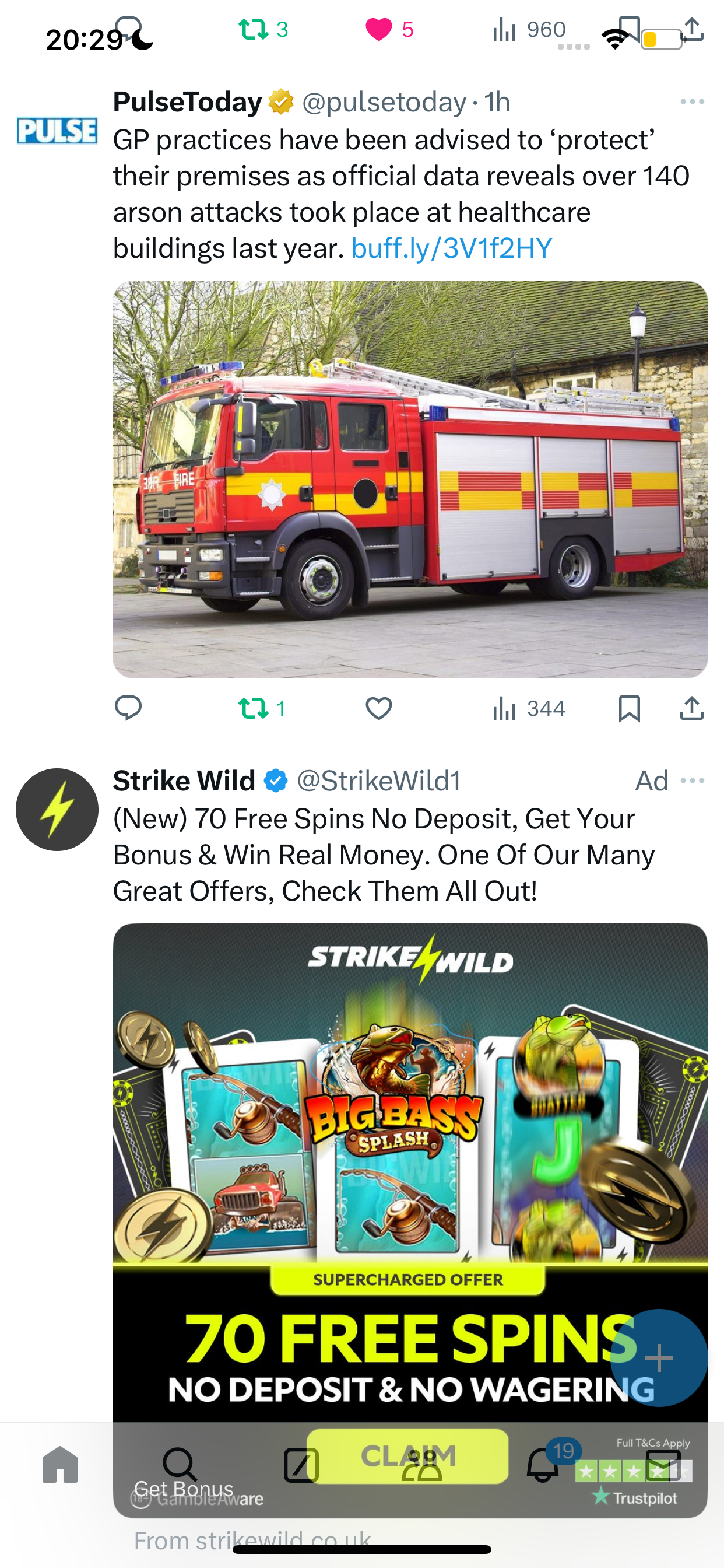Open the Messages envelope tab
Screen dimensions: 724x1568
[x=663, y=1464]
